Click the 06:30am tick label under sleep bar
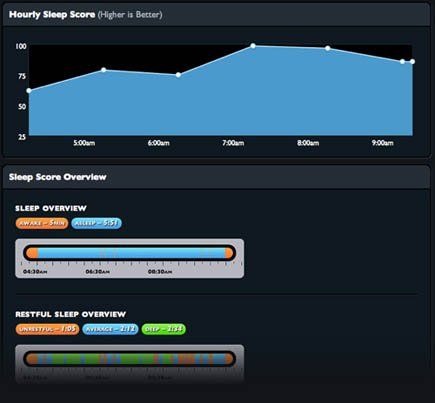This screenshot has height=403, width=435. (x=97, y=272)
